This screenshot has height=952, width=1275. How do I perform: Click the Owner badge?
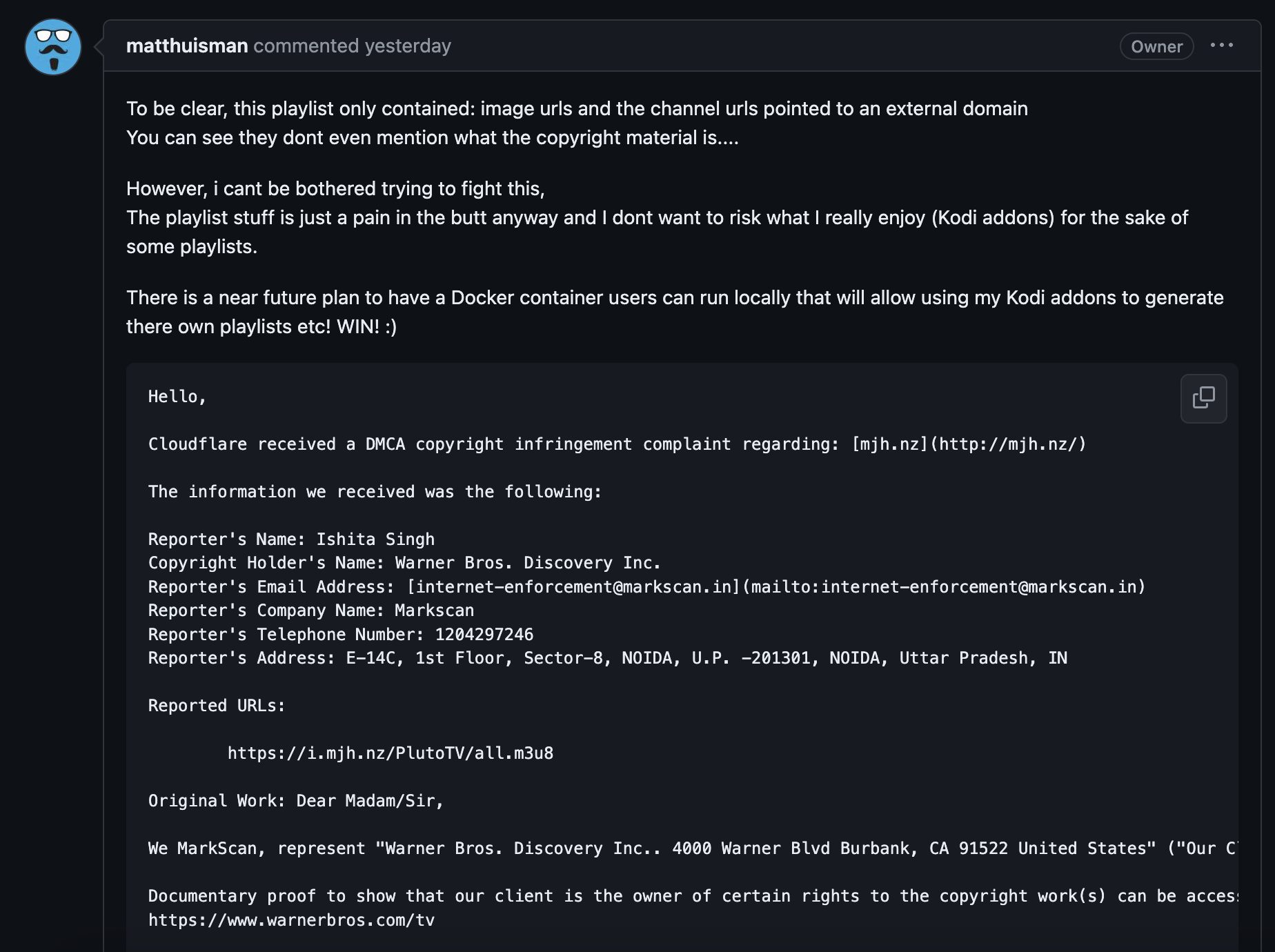[x=1156, y=46]
